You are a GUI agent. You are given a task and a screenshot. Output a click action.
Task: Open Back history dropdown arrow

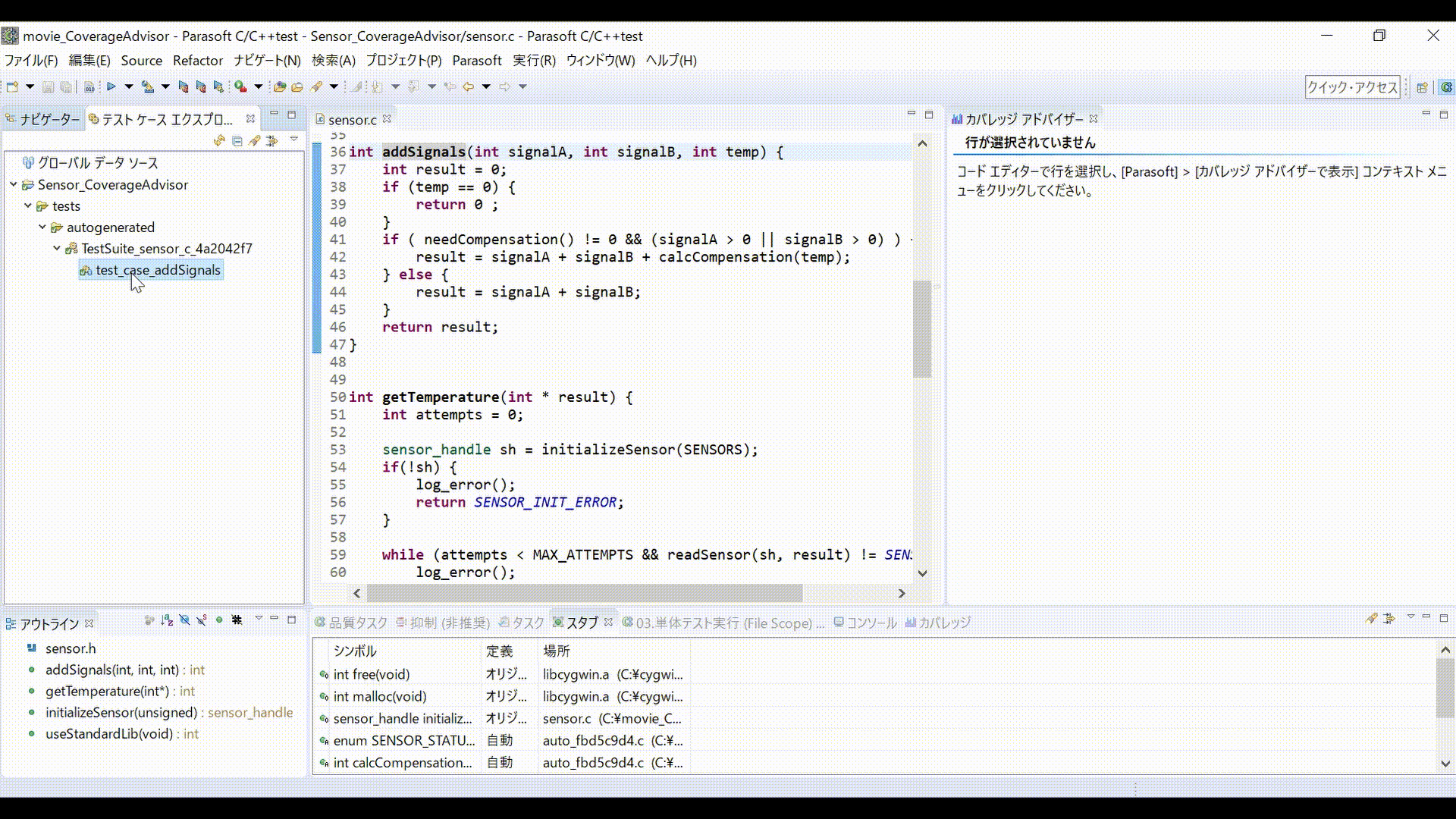tap(486, 87)
